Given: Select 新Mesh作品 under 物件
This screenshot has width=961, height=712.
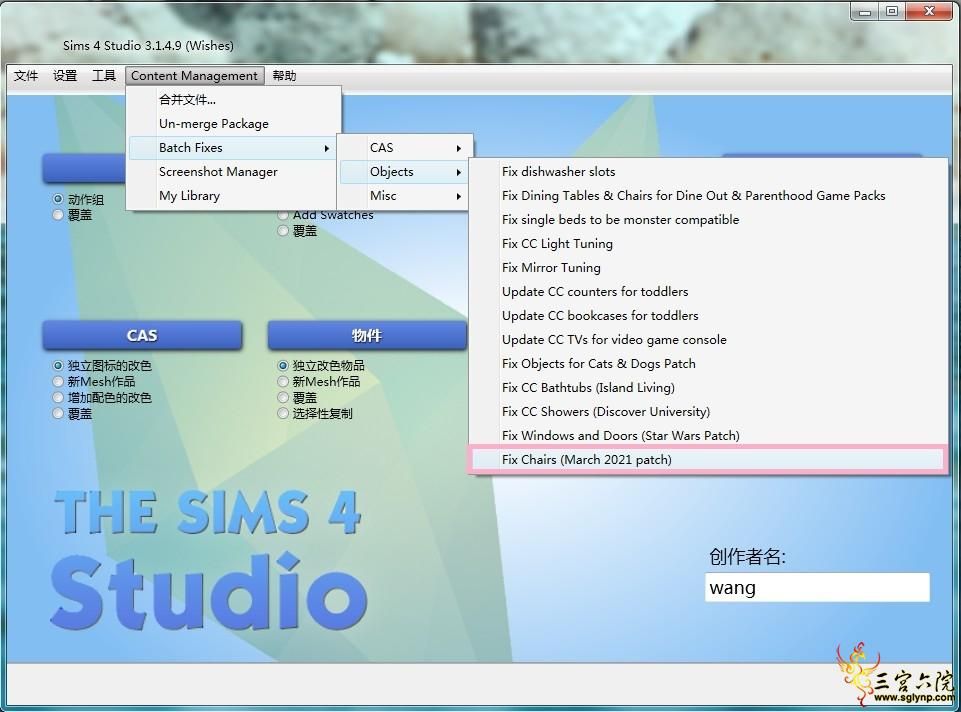Looking at the screenshot, I should (x=283, y=382).
